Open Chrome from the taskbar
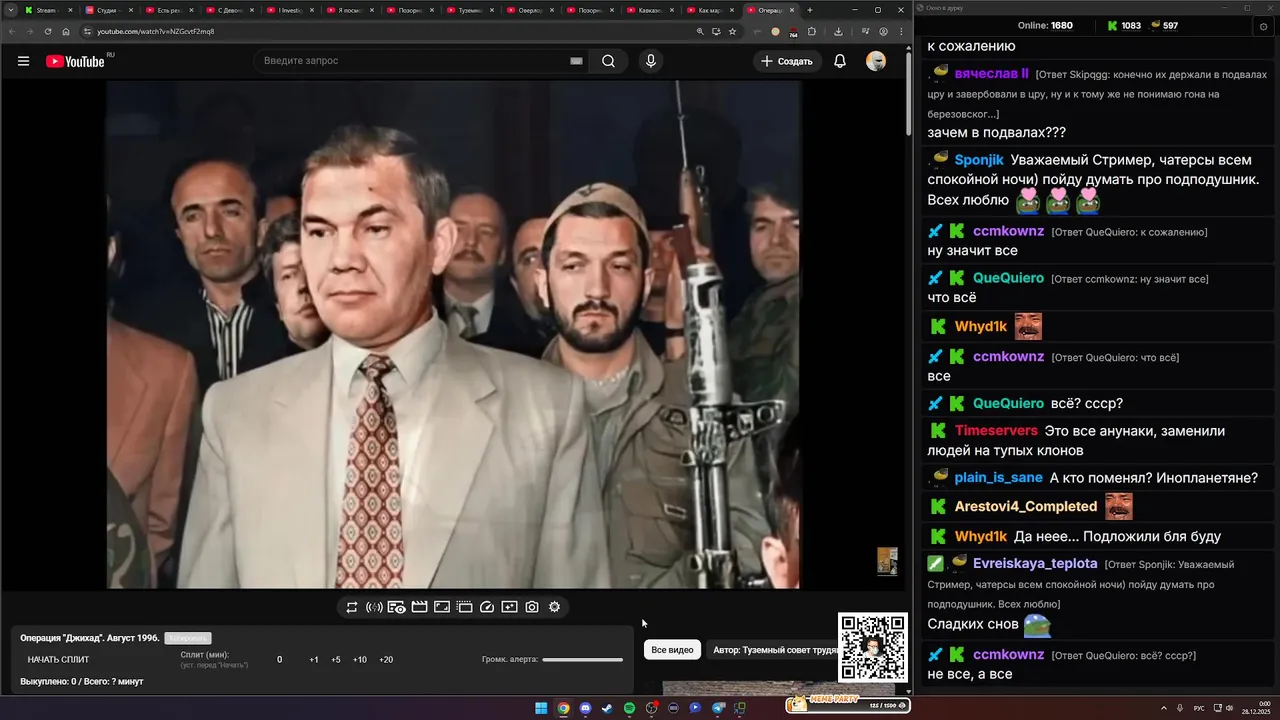The image size is (1280, 720). [x=563, y=708]
